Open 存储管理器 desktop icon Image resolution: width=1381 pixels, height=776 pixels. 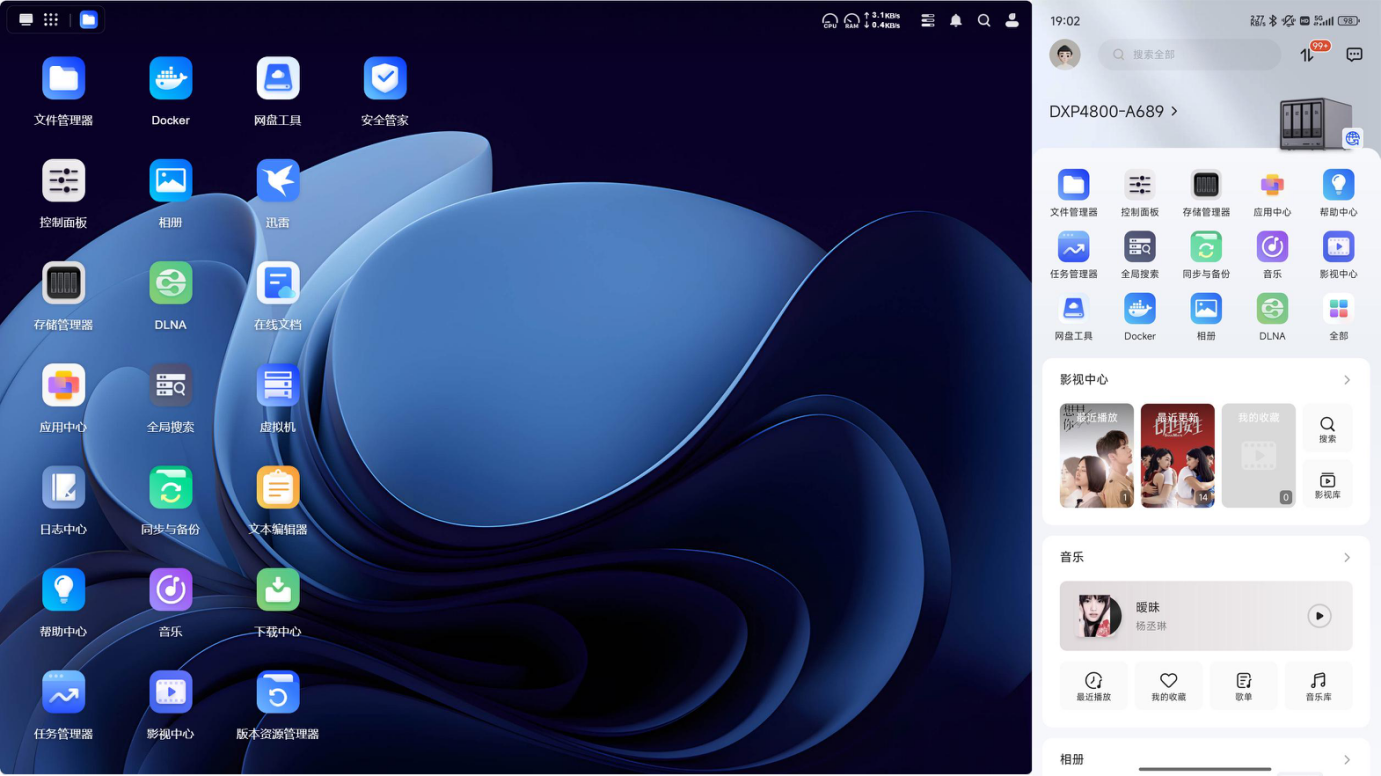(64, 283)
